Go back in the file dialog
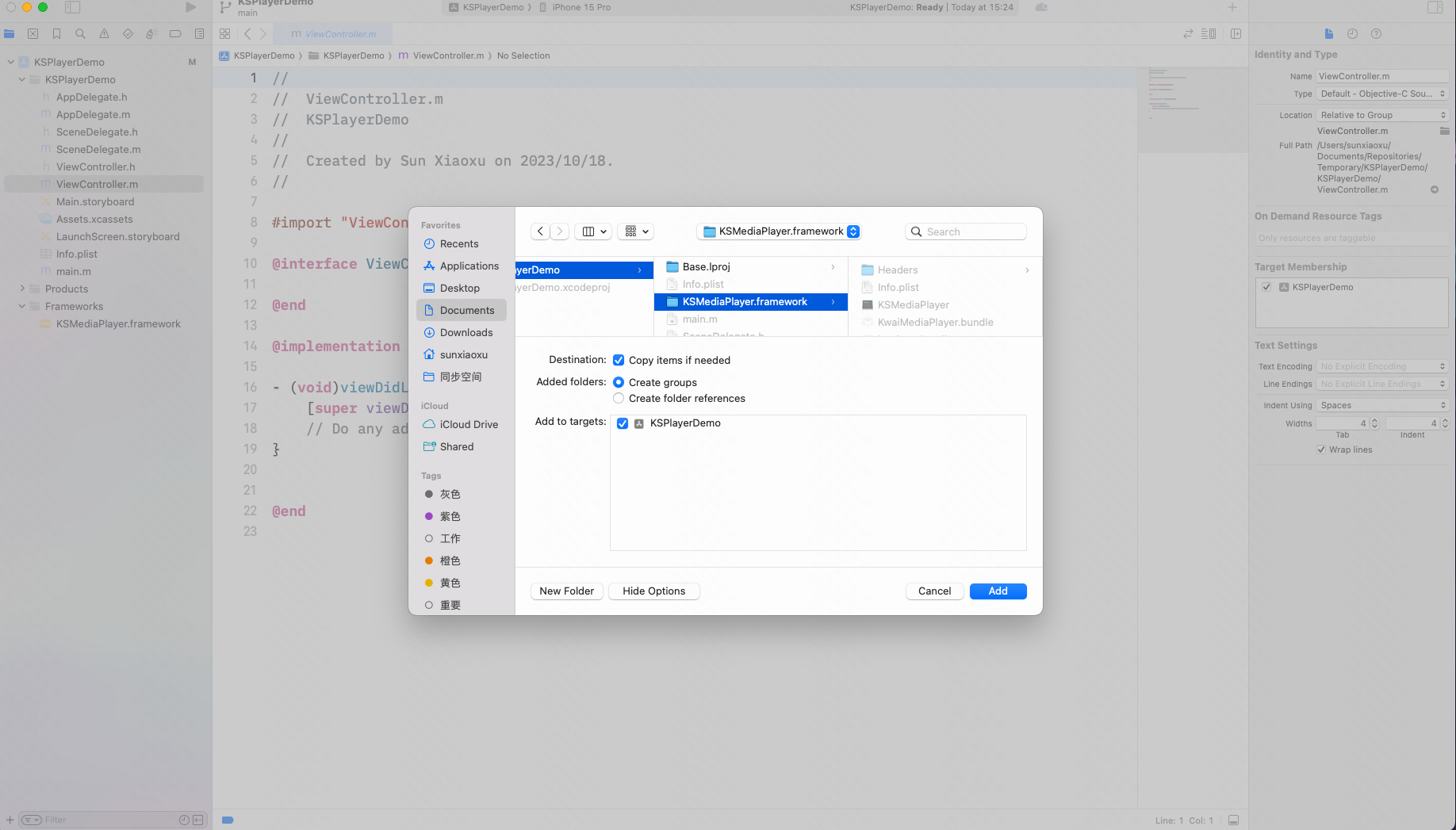This screenshot has height=830, width=1456. pos(540,231)
